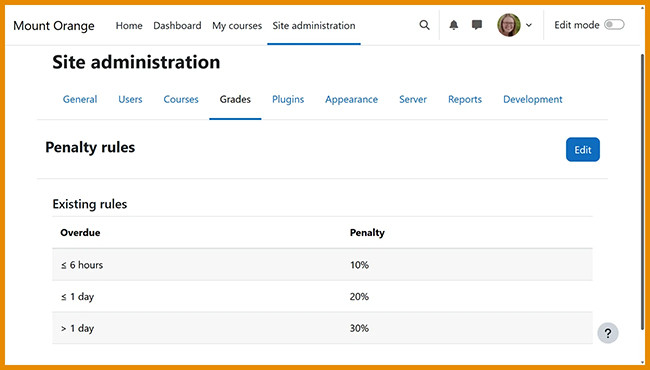Viewport: 650px width, 370px height.
Task: Open the help question mark button
Action: [608, 333]
